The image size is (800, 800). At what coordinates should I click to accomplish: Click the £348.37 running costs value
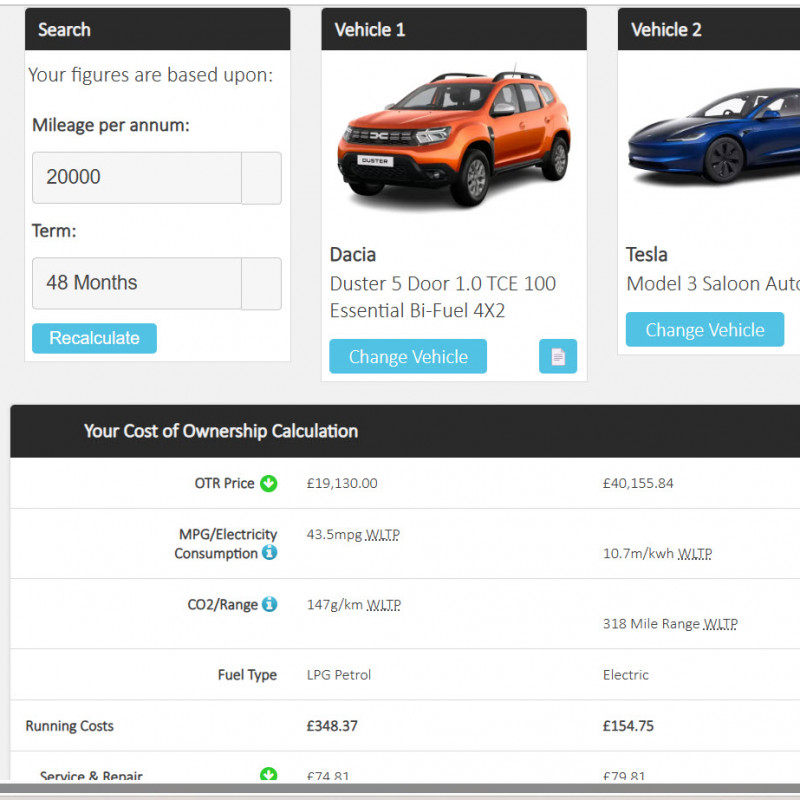point(332,726)
